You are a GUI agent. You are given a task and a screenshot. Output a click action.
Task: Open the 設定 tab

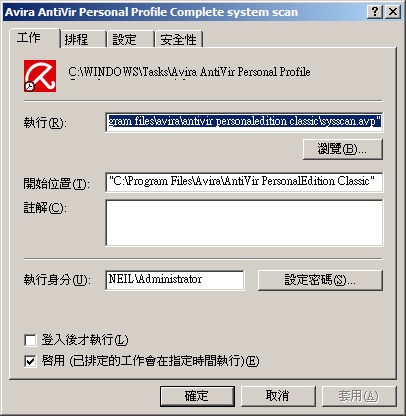tap(130, 39)
